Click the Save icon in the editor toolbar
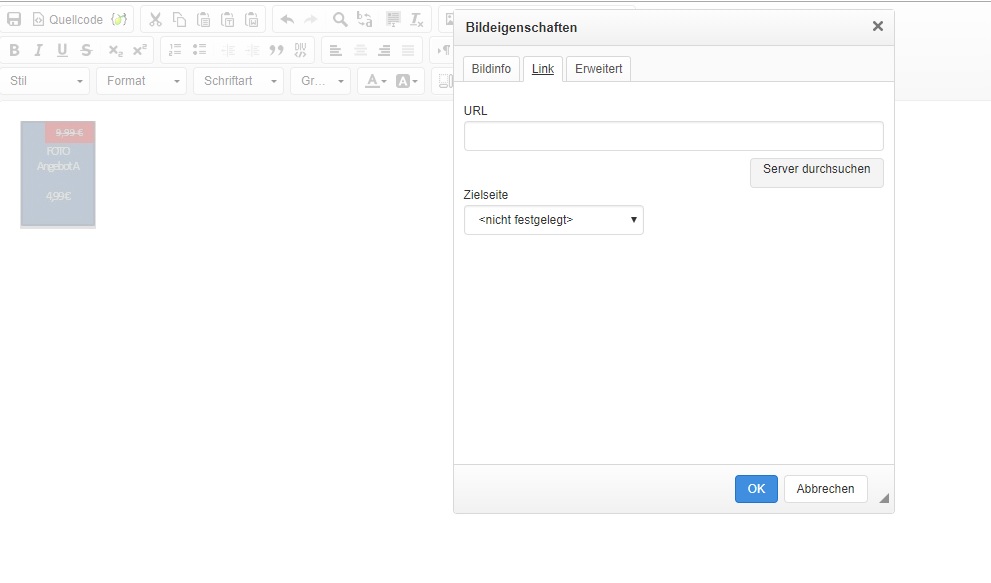 click(x=14, y=19)
